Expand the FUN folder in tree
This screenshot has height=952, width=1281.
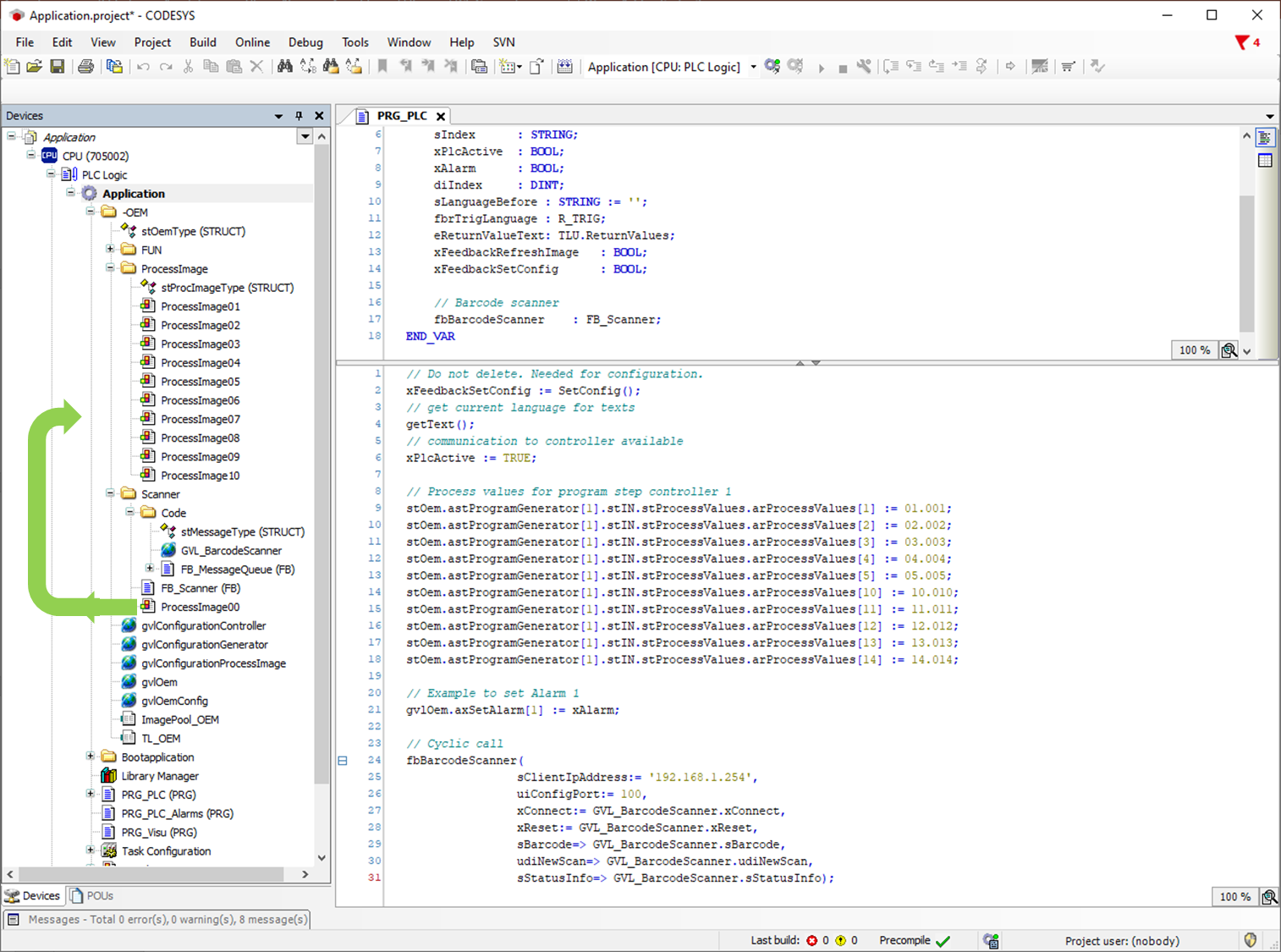click(x=110, y=250)
